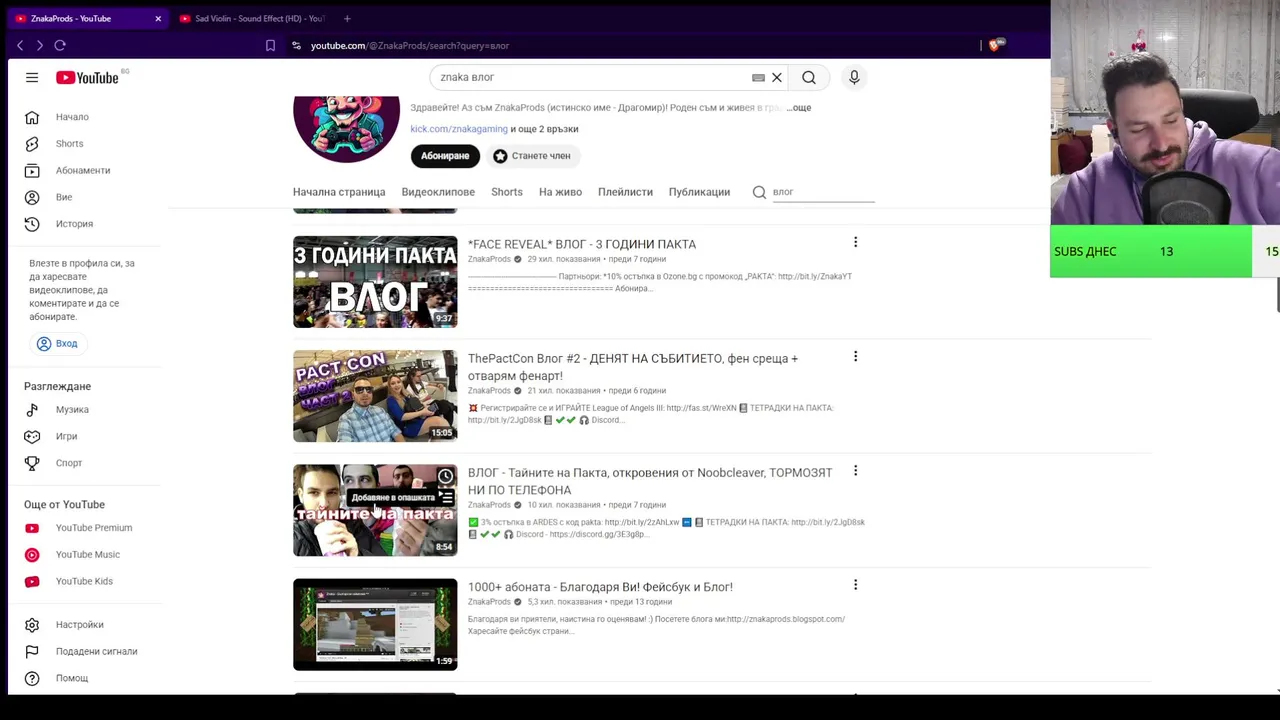This screenshot has width=1280, height=720.
Task: Switch to Sad Violin Sound Effect tab
Action: (x=253, y=18)
